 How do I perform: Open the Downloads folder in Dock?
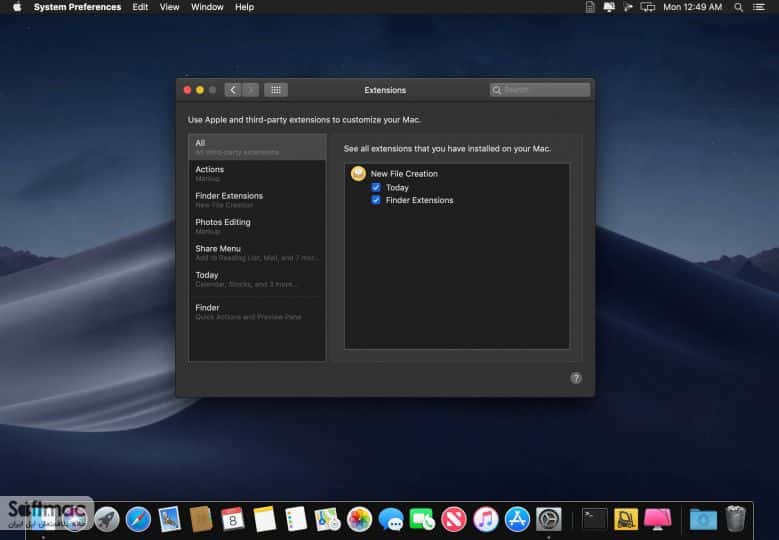703,519
